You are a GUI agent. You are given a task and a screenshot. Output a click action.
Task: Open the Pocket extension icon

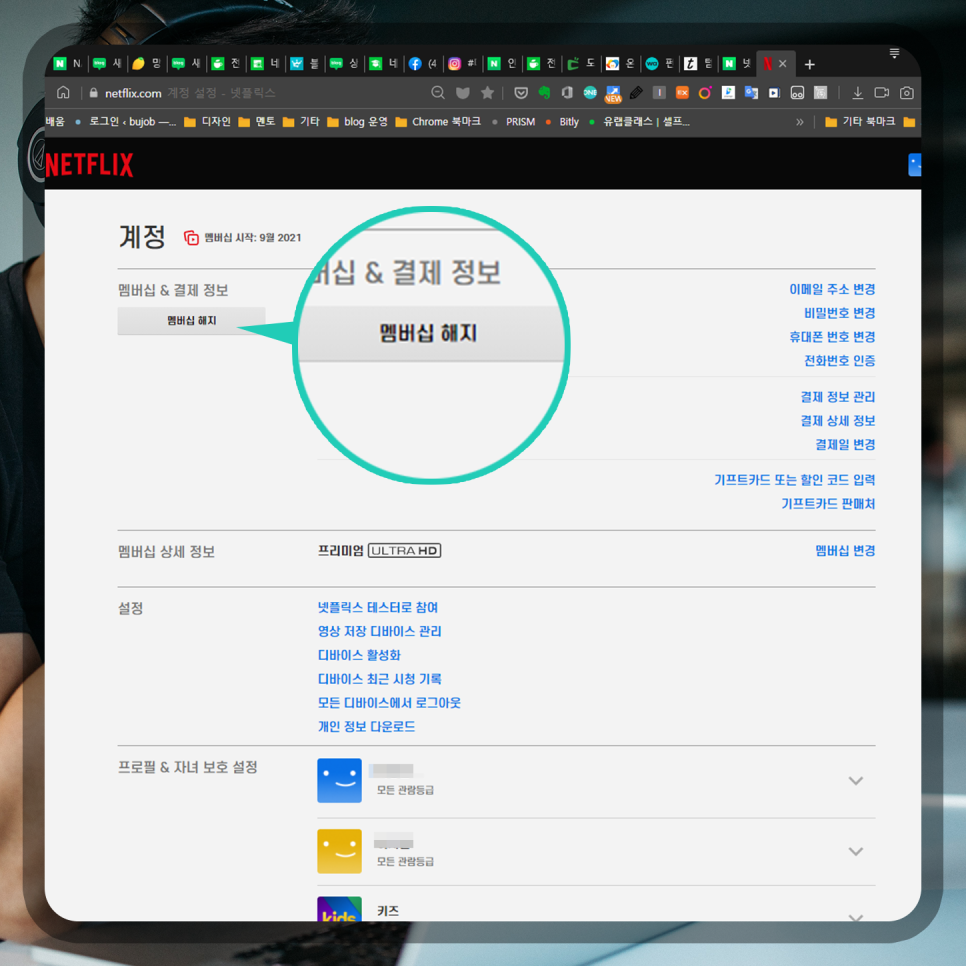click(521, 92)
